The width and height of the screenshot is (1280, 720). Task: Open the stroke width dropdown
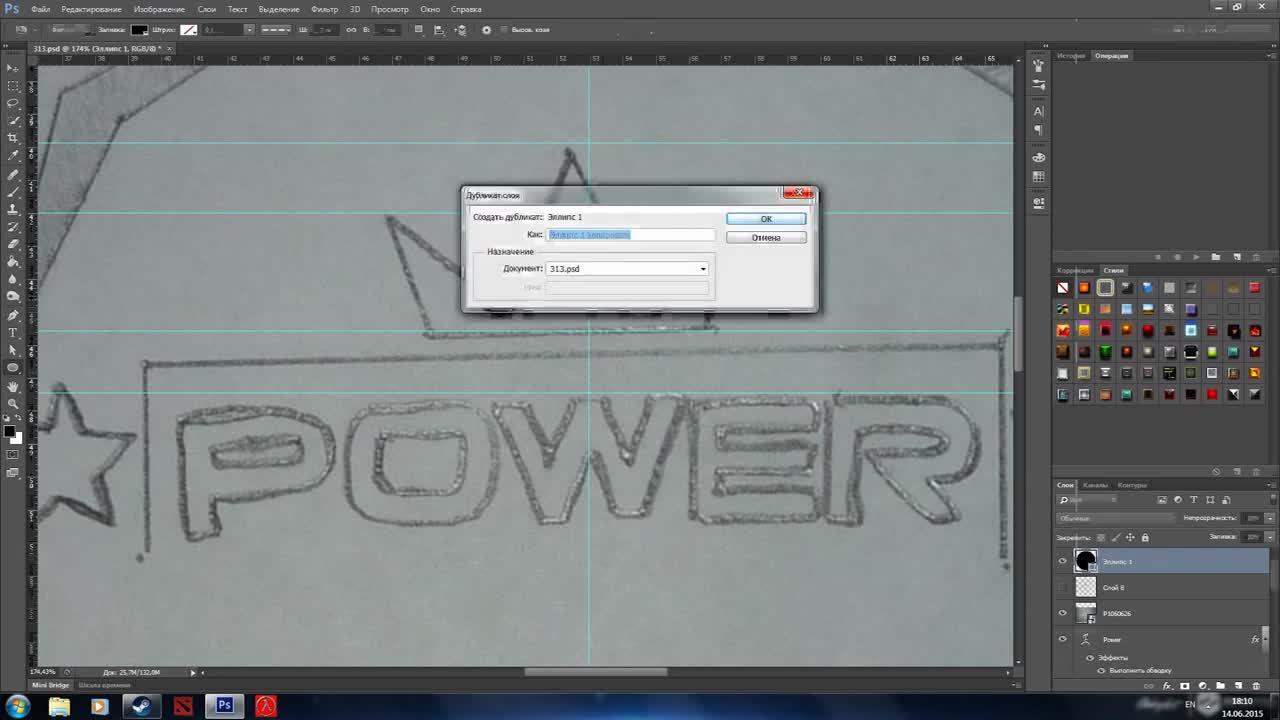click(249, 29)
